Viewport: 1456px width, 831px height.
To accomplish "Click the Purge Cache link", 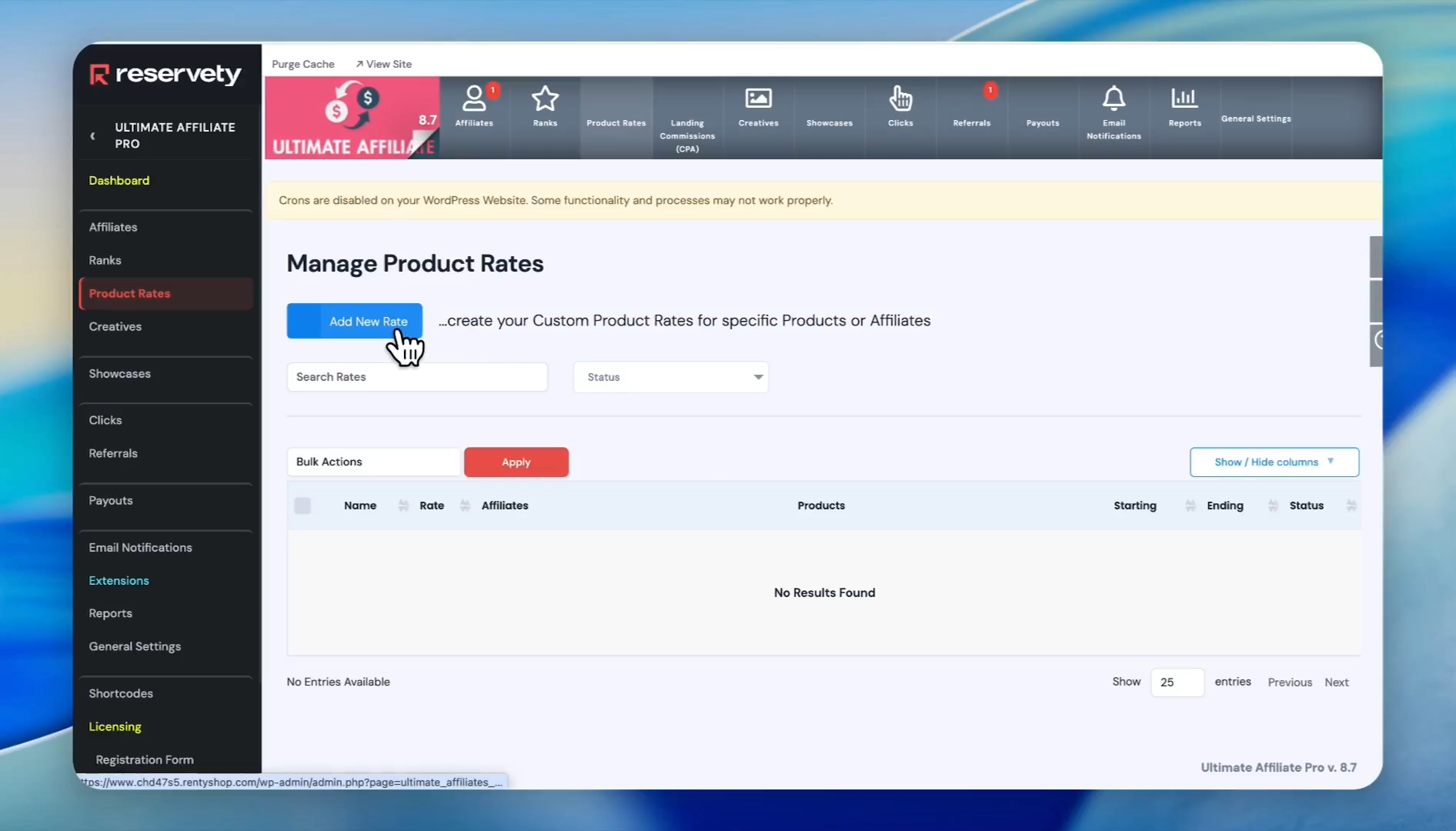I will [x=303, y=64].
